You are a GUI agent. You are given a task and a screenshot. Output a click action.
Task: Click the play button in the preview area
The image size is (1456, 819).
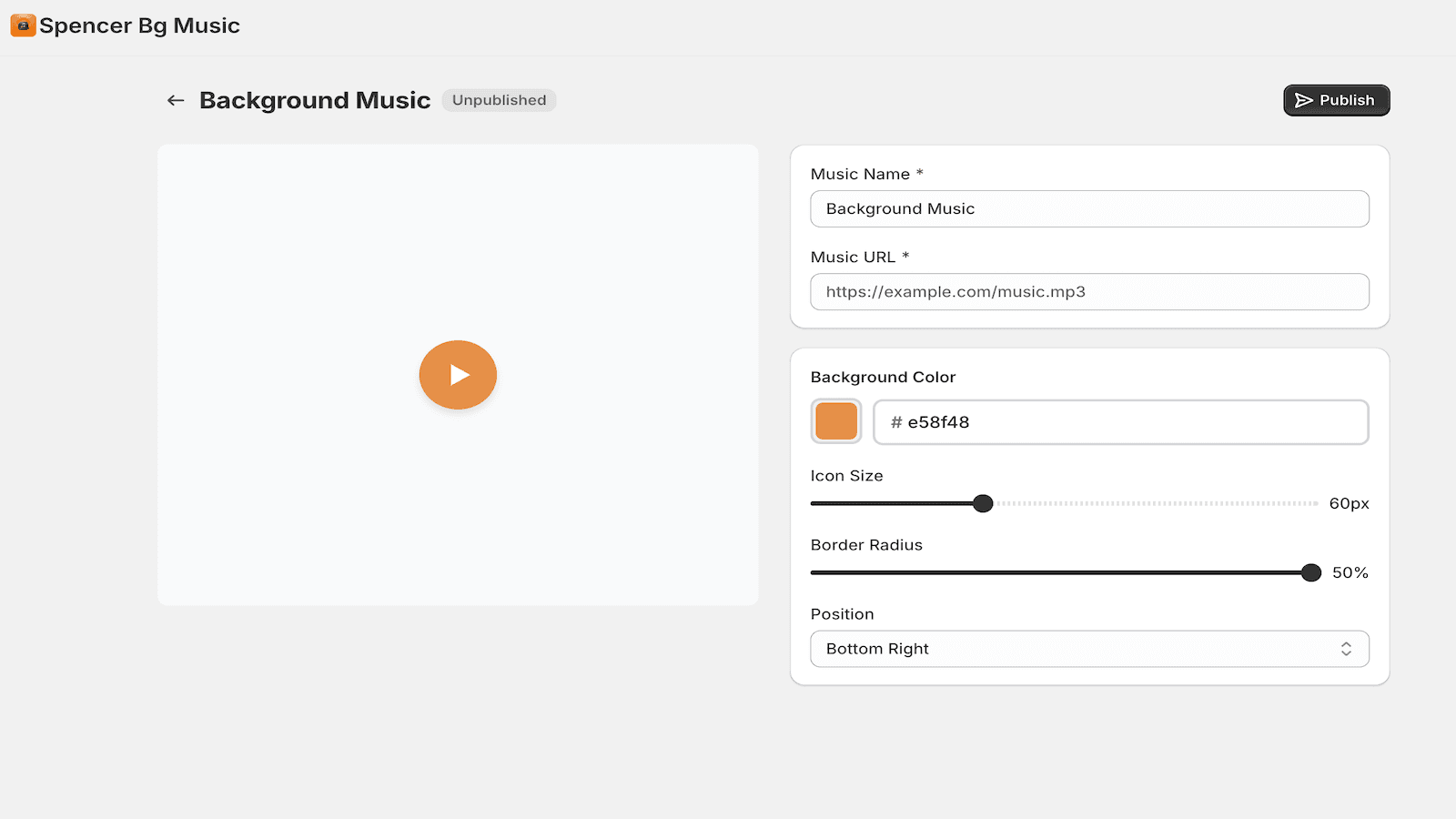click(x=458, y=374)
